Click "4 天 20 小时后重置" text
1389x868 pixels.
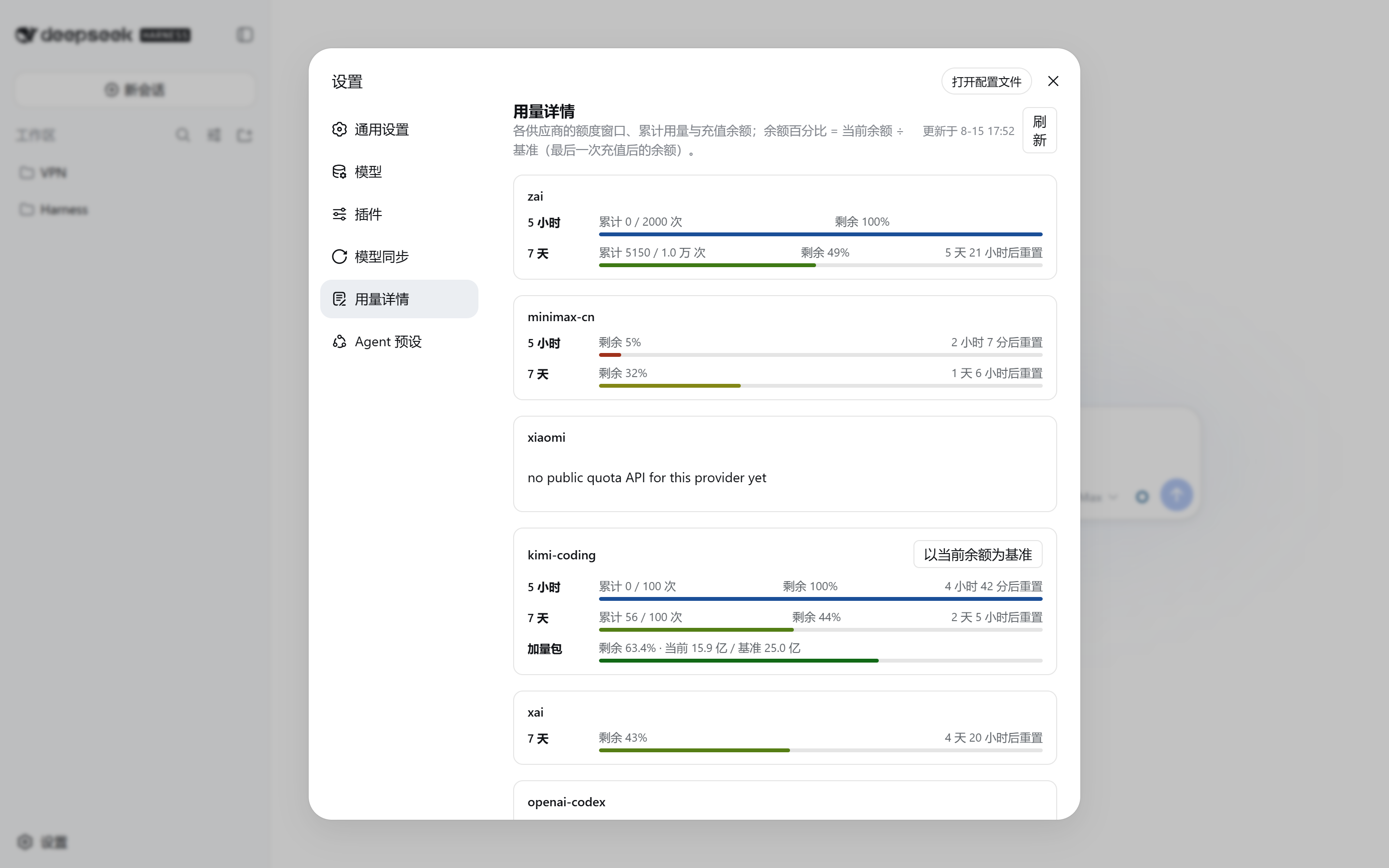tap(994, 738)
